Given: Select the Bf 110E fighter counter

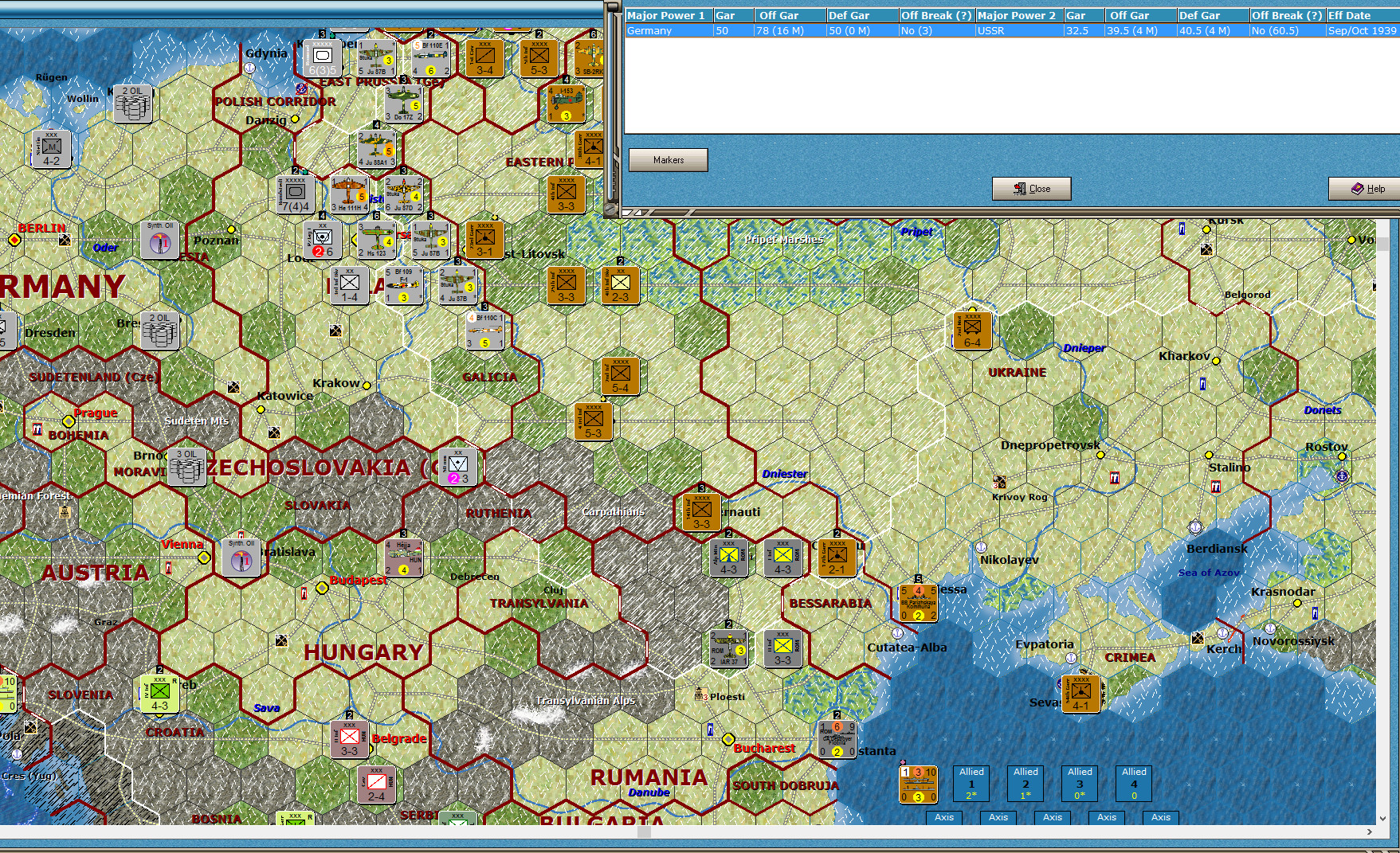Looking at the screenshot, I should pos(430,58).
